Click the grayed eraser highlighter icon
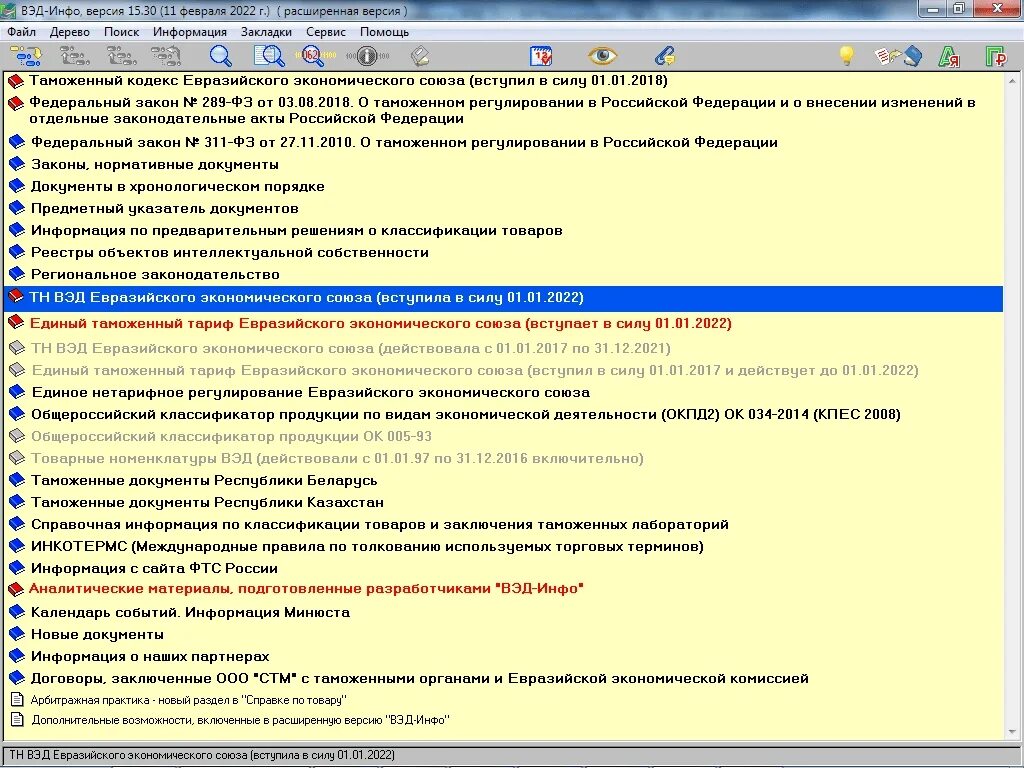1024x768 pixels. [x=420, y=56]
